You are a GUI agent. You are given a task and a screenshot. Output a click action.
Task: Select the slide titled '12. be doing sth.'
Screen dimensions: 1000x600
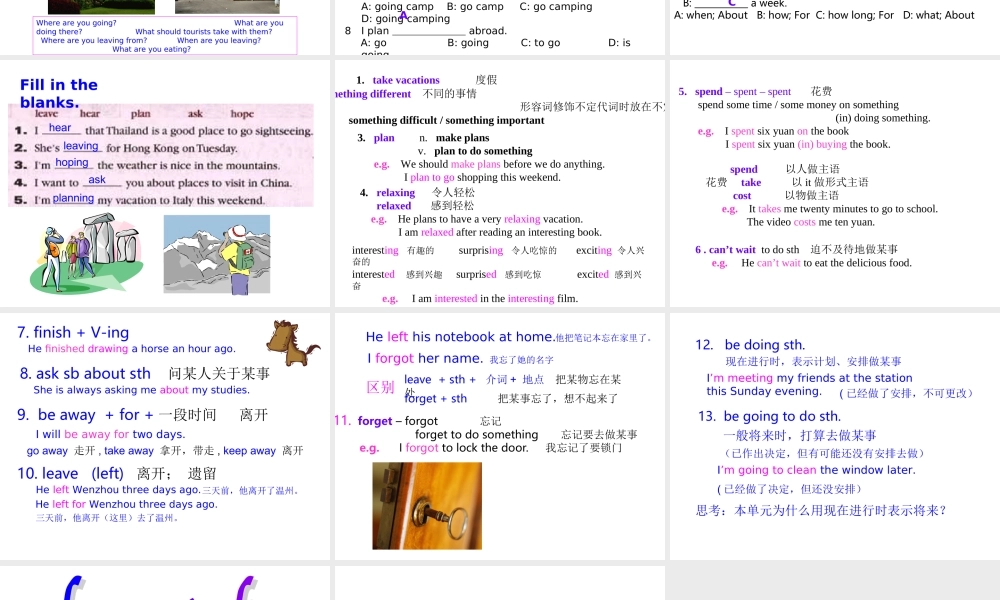(835, 436)
